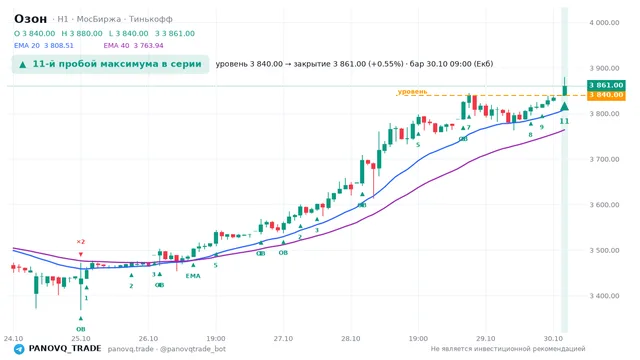Click the 24.10 date axis label

click(x=13, y=338)
